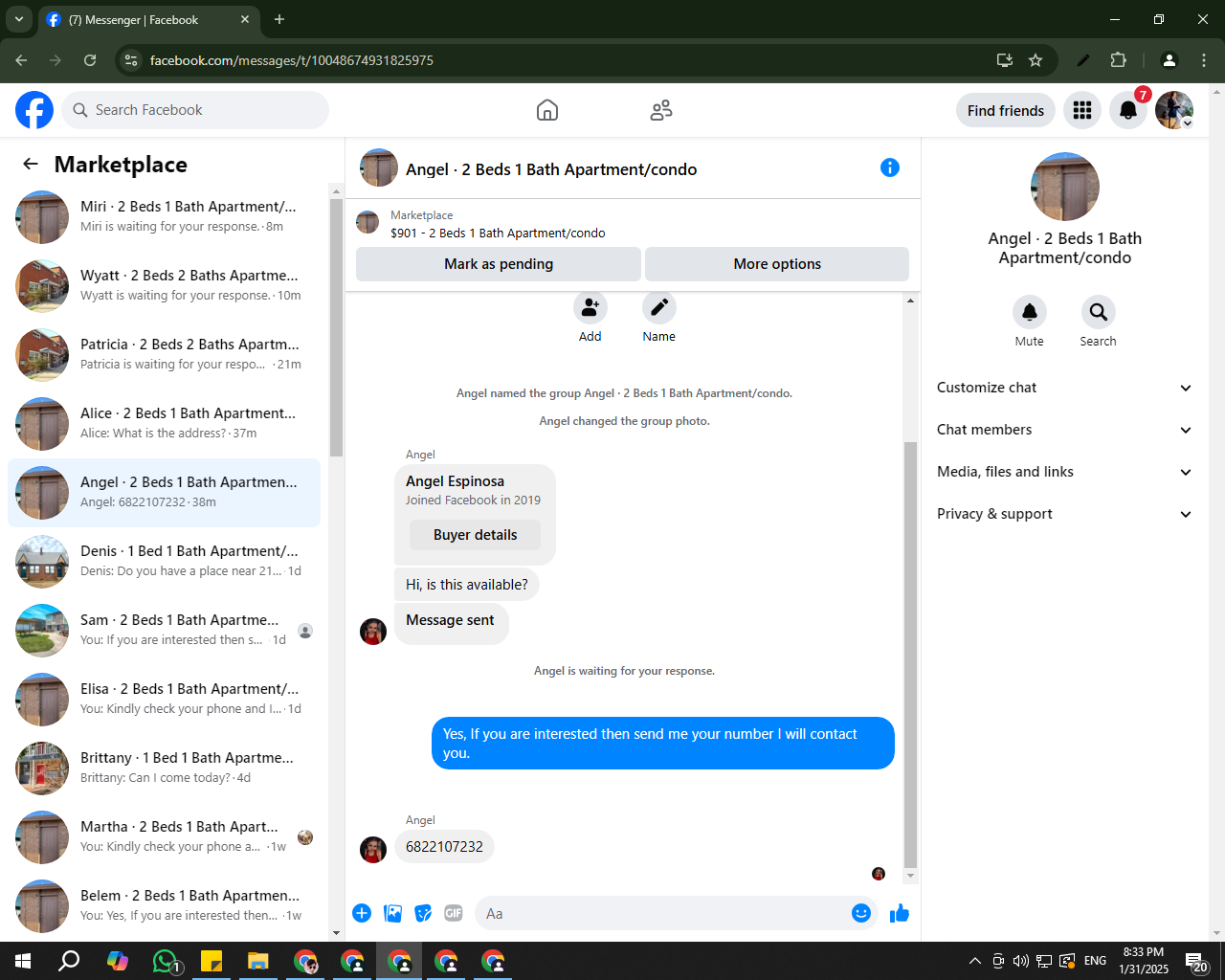Open a new browser tab

279,19
